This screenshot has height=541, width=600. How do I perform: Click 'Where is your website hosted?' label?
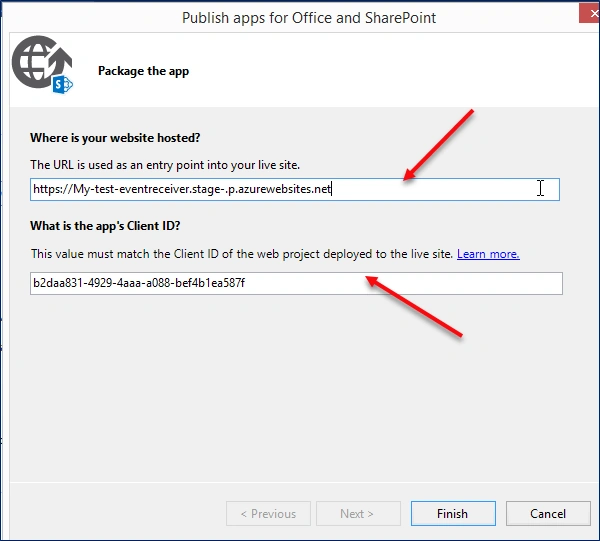tap(115, 138)
